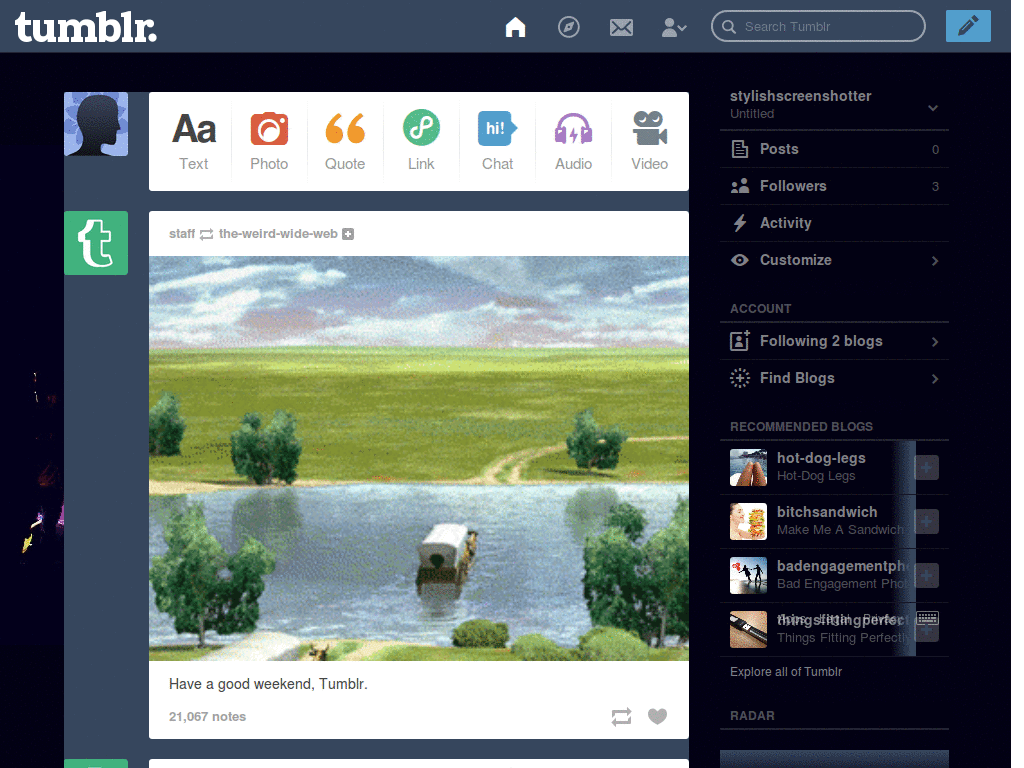Open the Explore compass icon
The width and height of the screenshot is (1024, 768).
coord(568,27)
